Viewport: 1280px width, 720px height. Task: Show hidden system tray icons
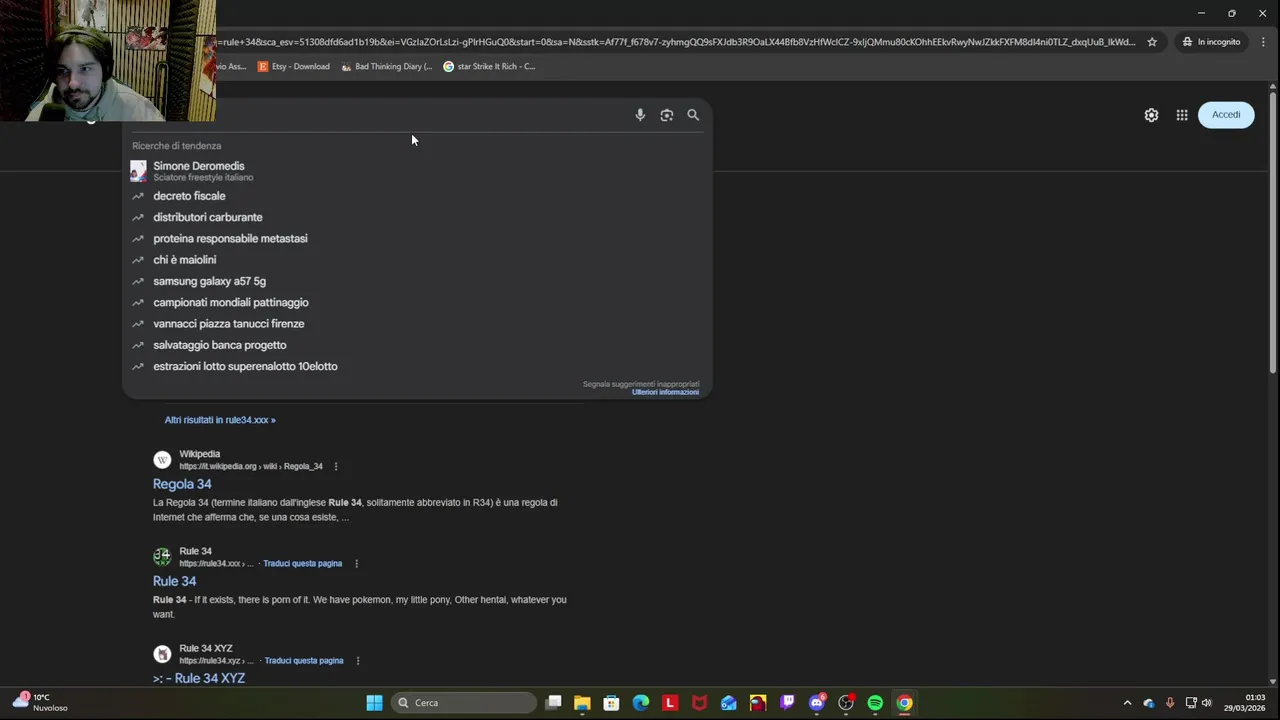(x=1127, y=703)
